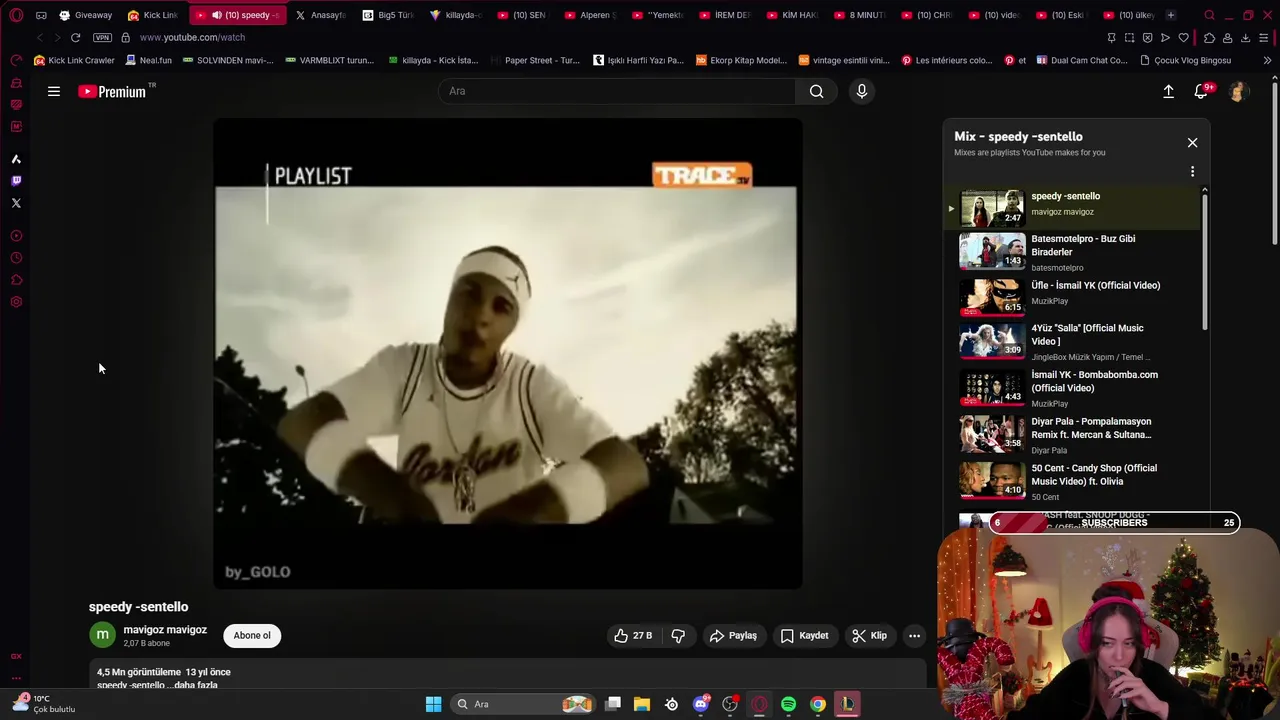This screenshot has width=1280, height=720.
Task: Open Mix playlist three-dot options menu
Action: (1192, 172)
